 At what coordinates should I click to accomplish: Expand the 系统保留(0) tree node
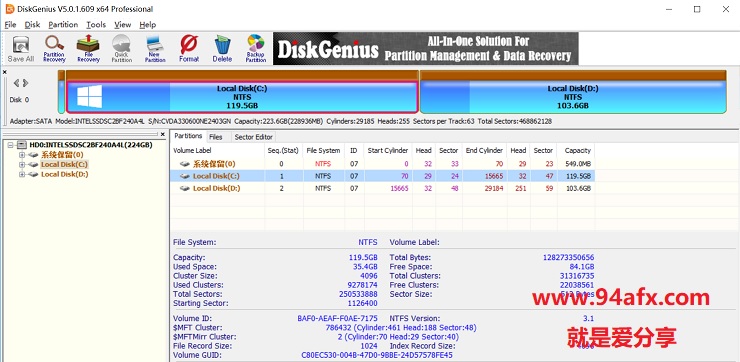[x=22, y=155]
